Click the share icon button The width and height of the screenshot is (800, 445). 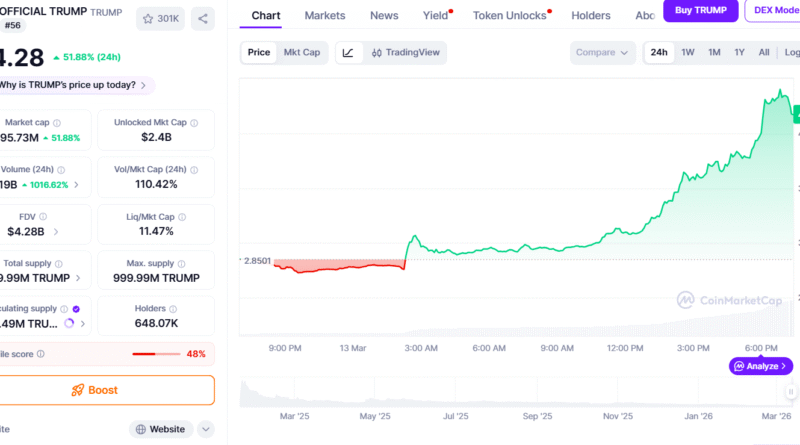pyautogui.click(x=203, y=18)
